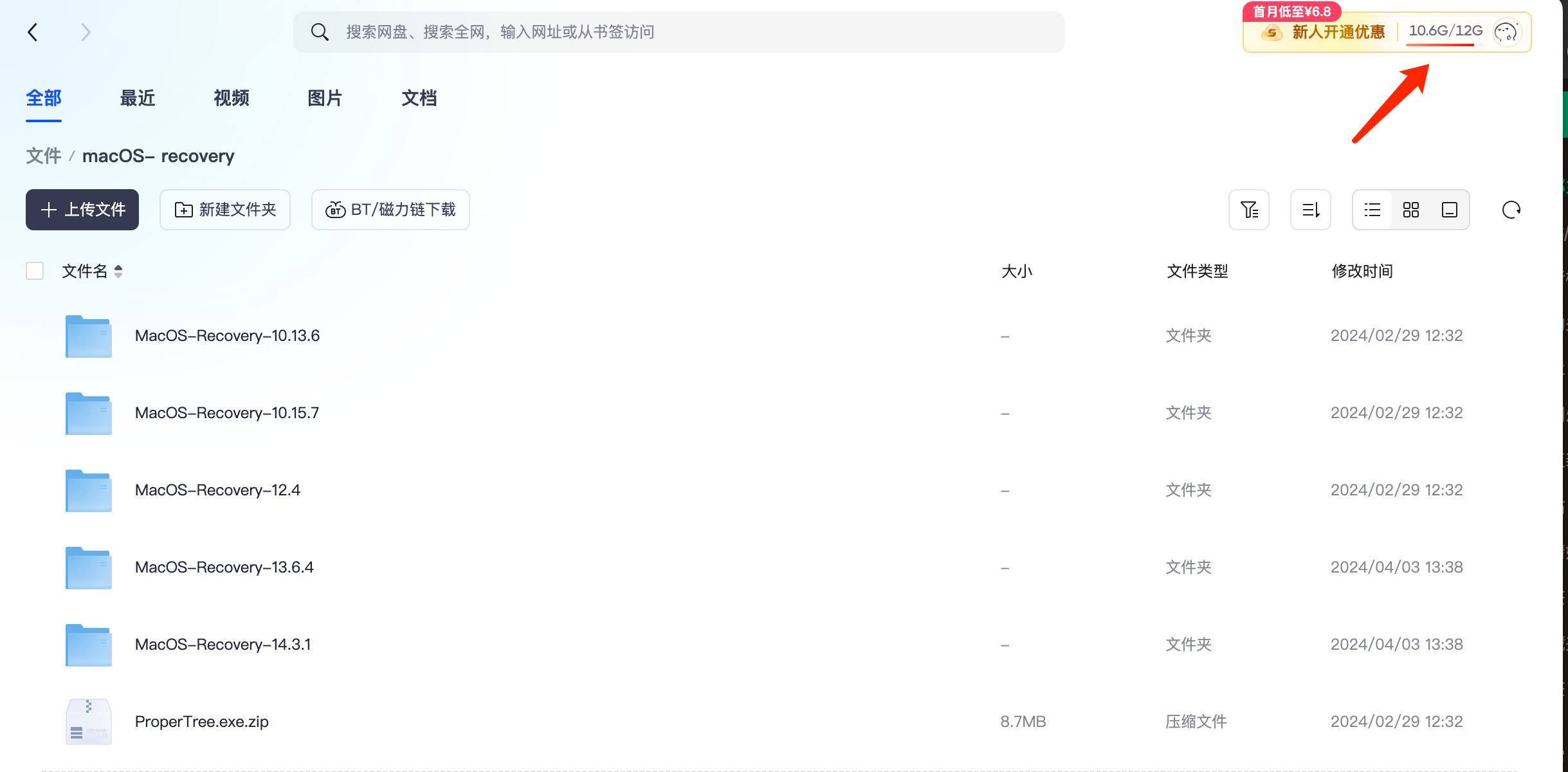Refresh the file list

1511,210
